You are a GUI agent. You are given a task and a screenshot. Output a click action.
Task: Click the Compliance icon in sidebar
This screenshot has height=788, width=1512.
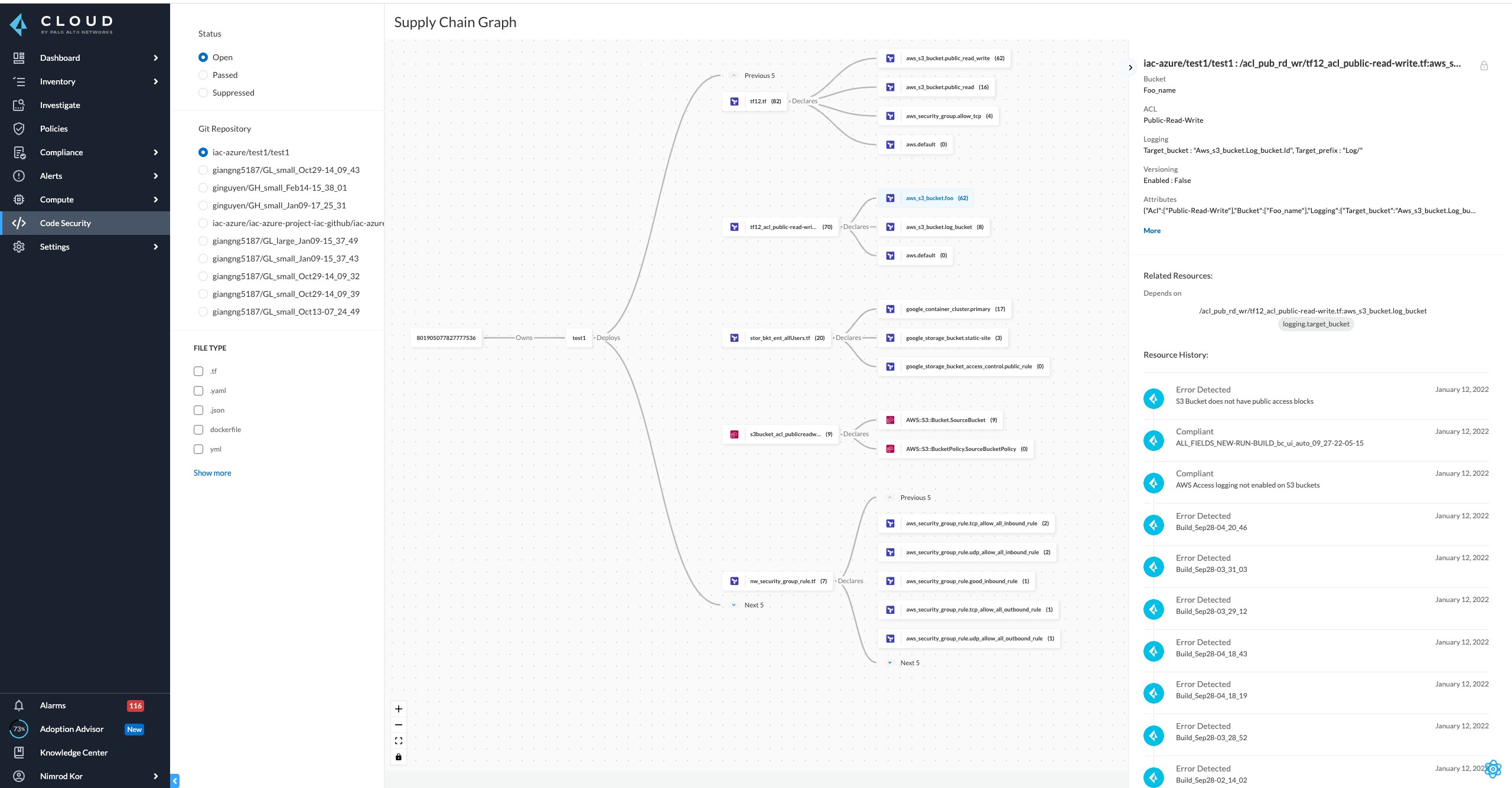click(x=18, y=152)
